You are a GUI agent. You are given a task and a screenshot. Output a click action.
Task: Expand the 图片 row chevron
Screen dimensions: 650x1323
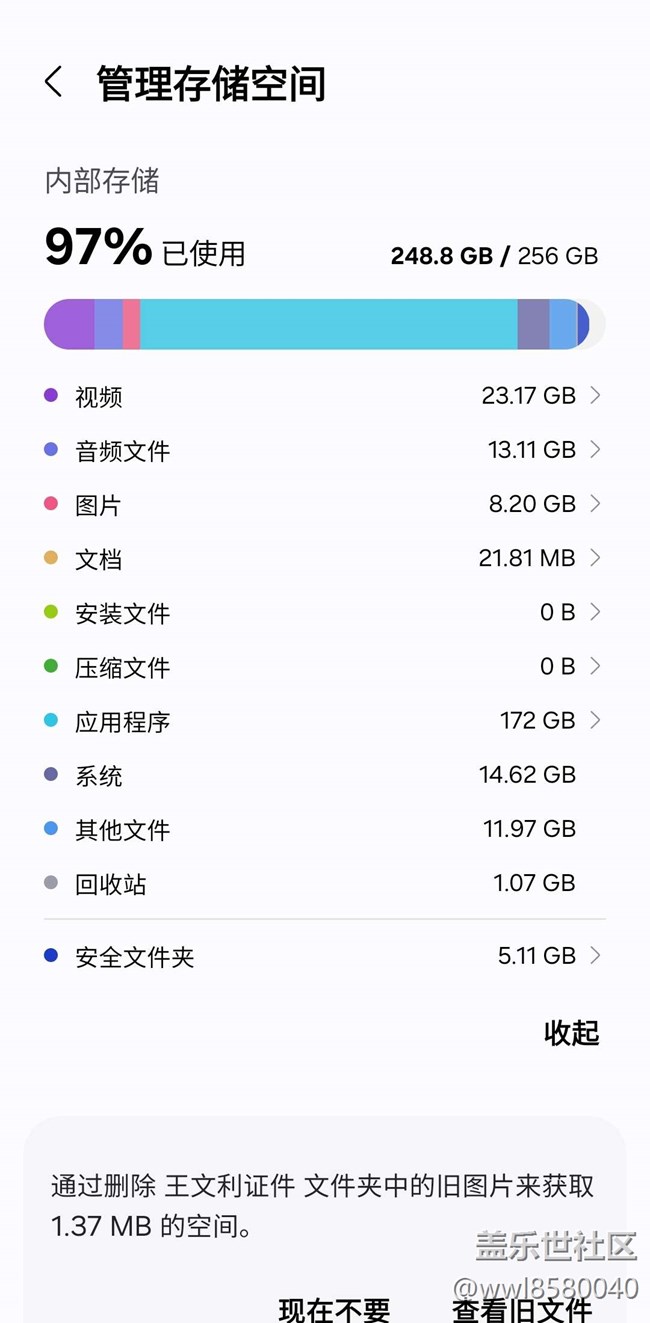pyautogui.click(x=595, y=504)
